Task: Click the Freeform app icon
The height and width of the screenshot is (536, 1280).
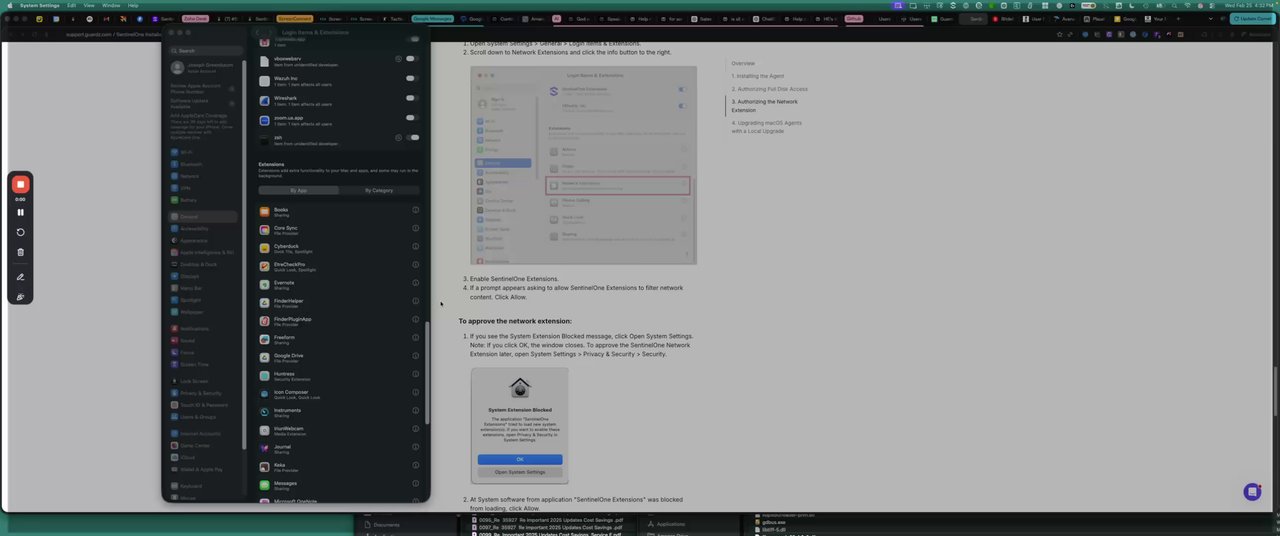Action: click(264, 339)
